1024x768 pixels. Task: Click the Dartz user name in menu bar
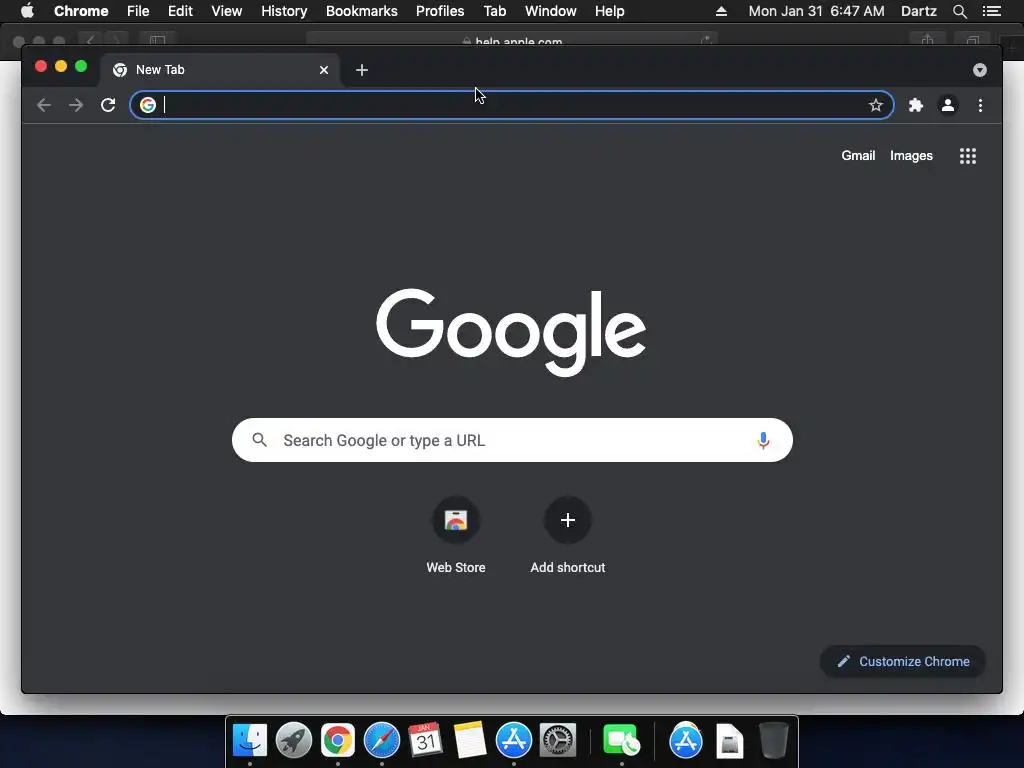918,11
